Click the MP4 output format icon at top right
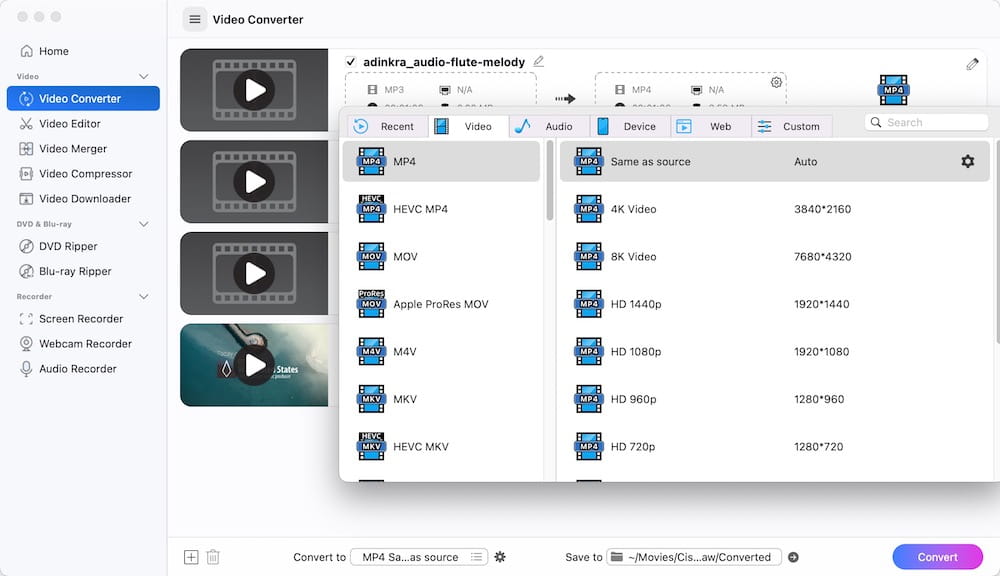The width and height of the screenshot is (1000, 576). pos(893,89)
